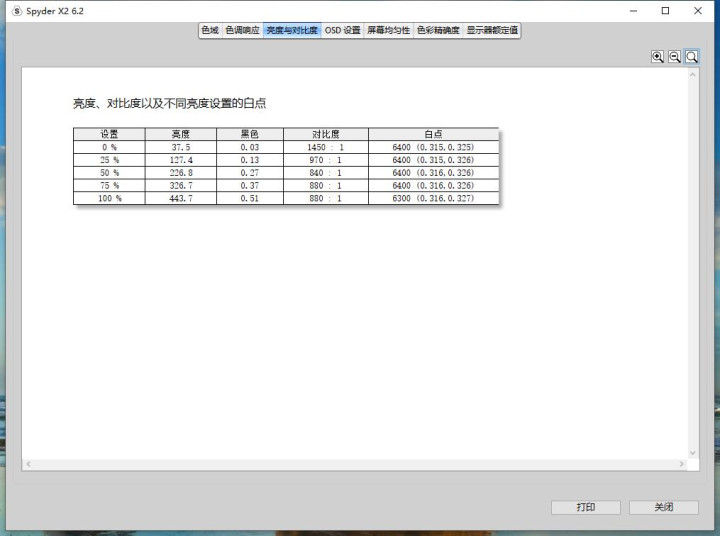Select the 亮度与对比度 tab
720x536 pixels.
(292, 30)
